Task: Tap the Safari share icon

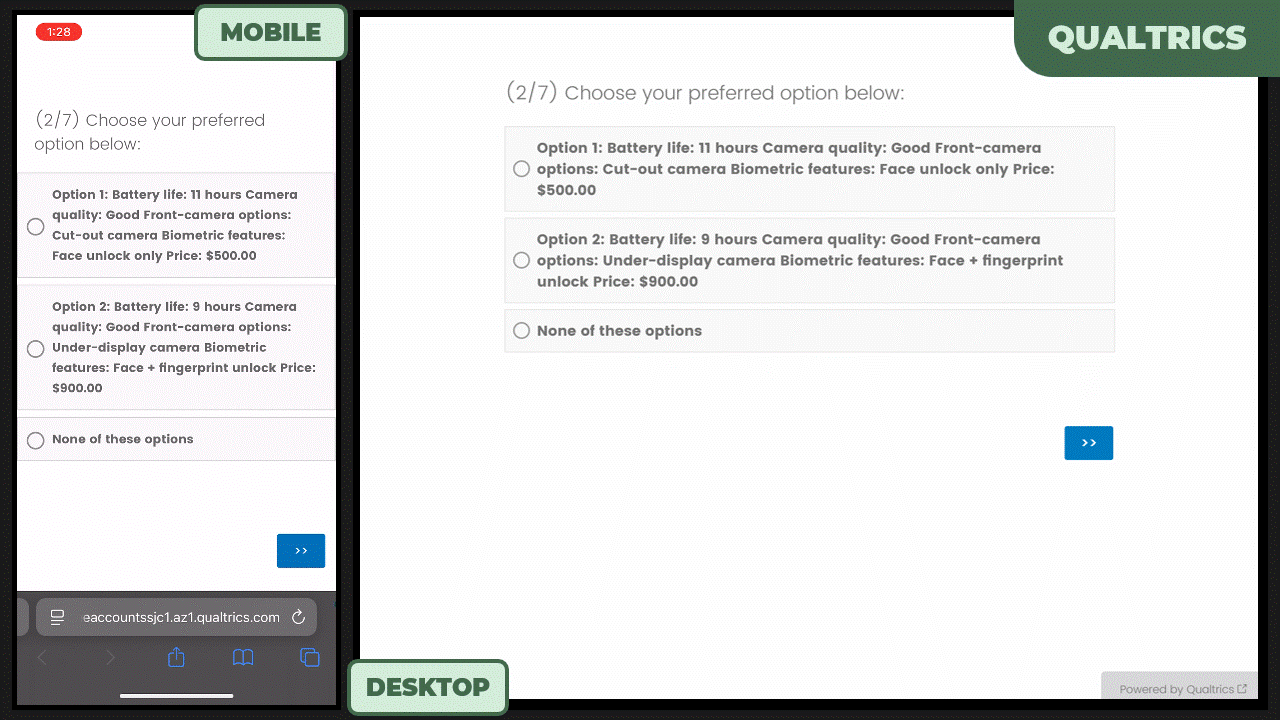Action: click(x=177, y=657)
